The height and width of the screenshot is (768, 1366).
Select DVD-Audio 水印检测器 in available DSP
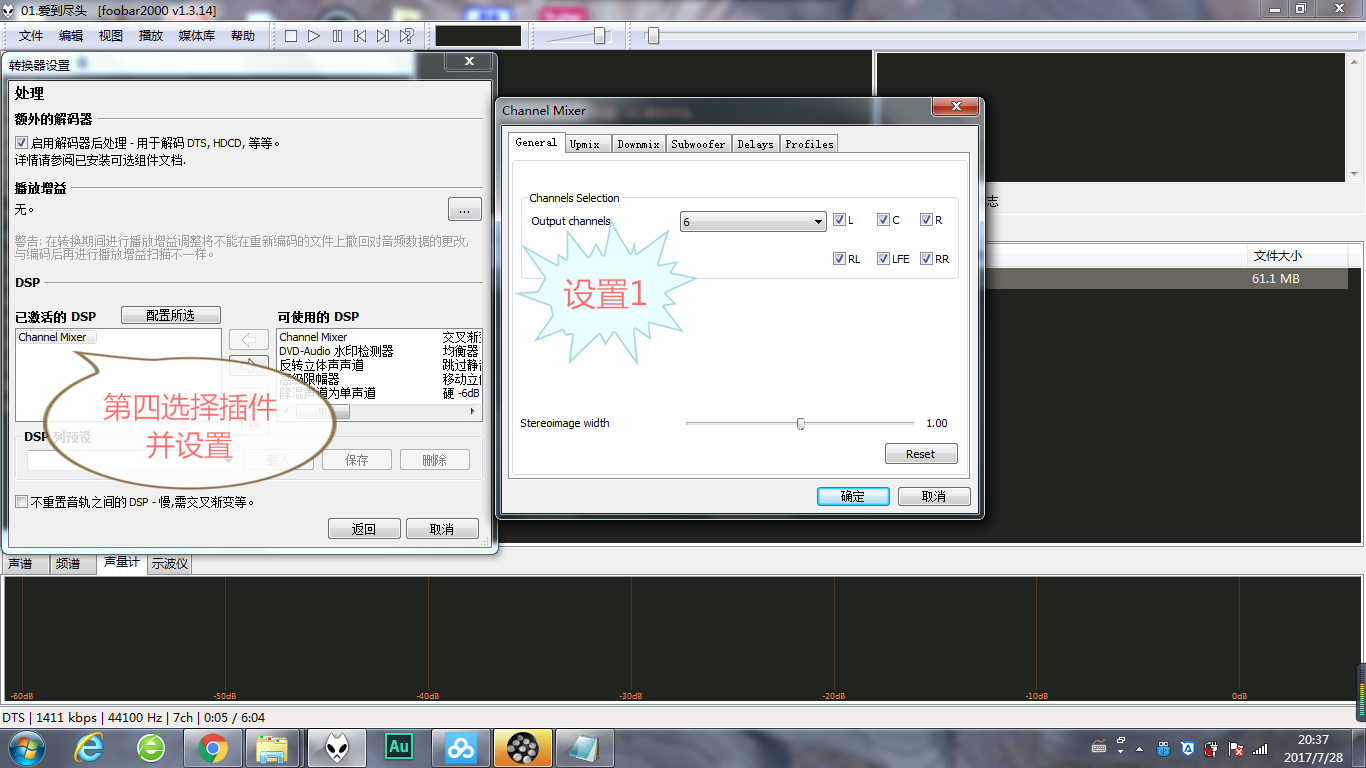point(336,351)
